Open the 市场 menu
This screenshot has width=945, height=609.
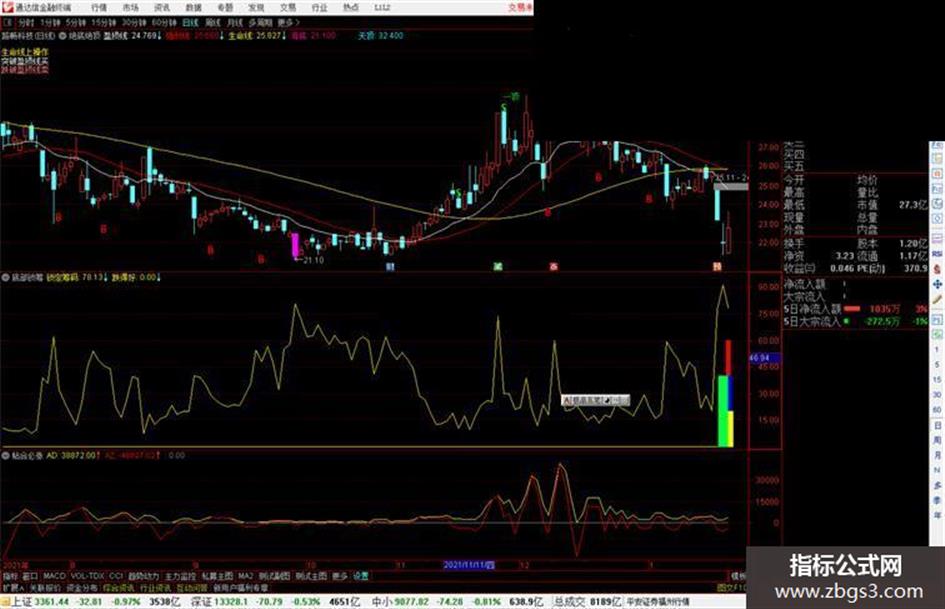(130, 7)
